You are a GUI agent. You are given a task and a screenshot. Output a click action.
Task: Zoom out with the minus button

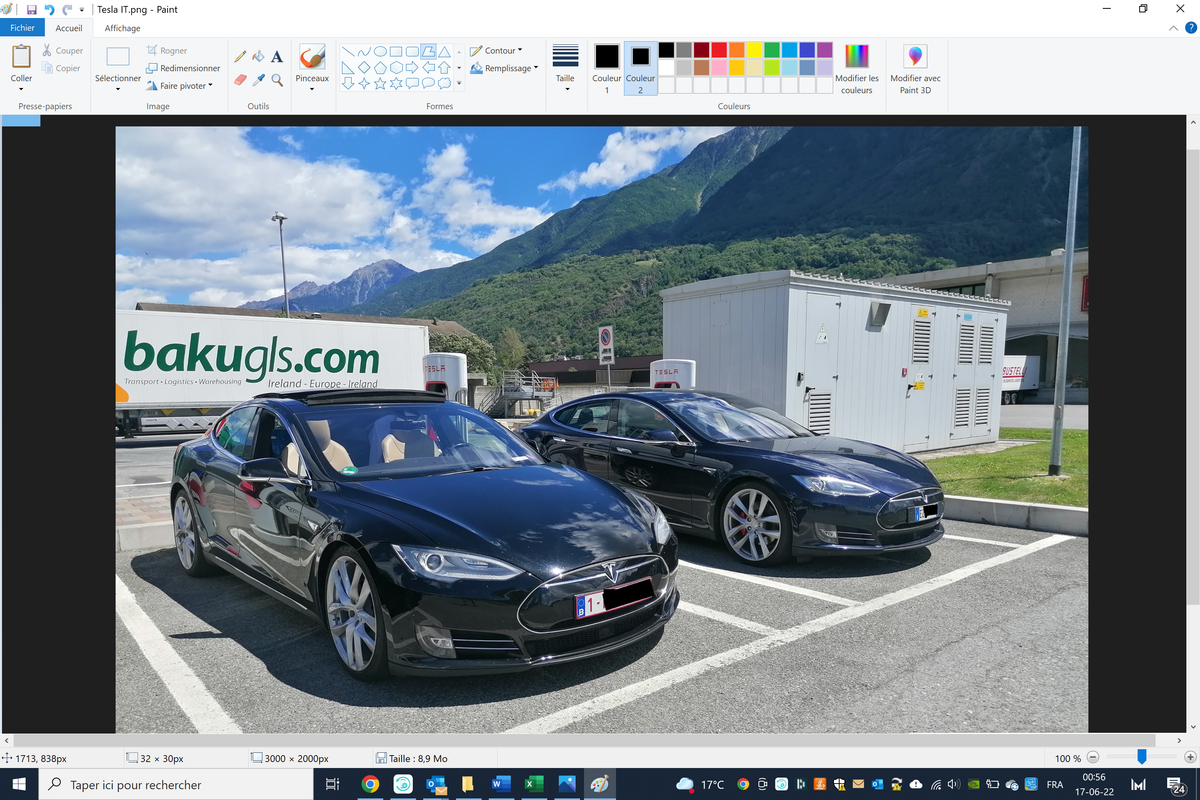click(x=1093, y=758)
